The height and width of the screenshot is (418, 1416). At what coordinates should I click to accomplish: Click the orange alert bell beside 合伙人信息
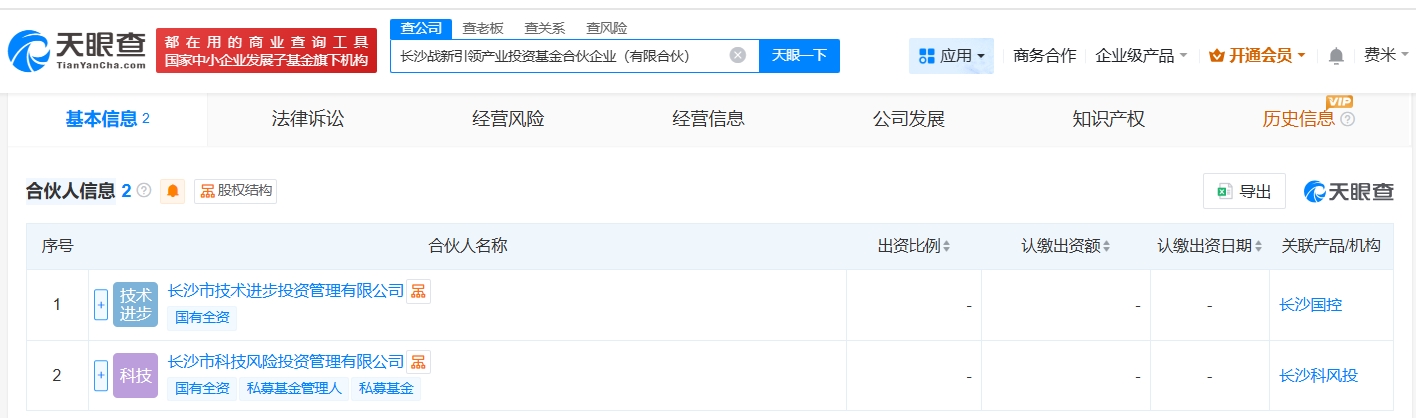[174, 191]
